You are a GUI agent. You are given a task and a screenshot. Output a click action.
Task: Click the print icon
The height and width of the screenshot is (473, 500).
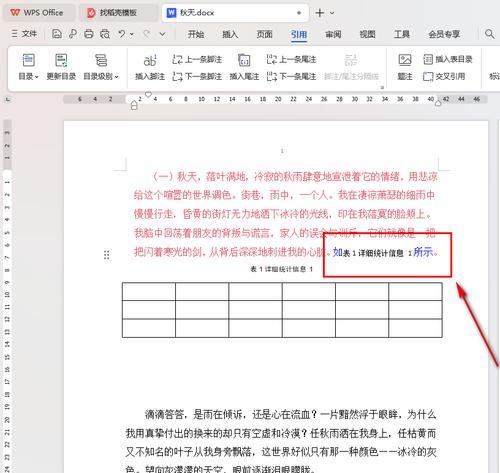pos(89,34)
